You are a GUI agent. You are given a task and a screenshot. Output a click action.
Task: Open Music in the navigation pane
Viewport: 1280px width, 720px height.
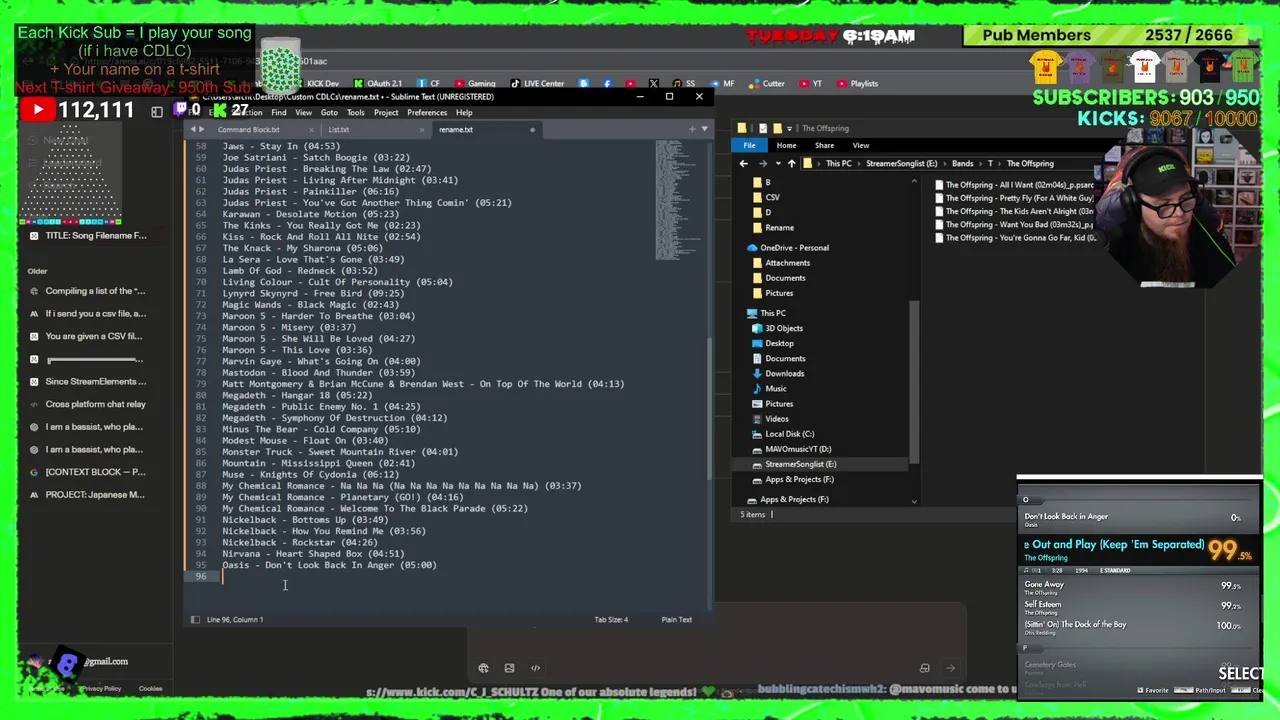tap(775, 388)
